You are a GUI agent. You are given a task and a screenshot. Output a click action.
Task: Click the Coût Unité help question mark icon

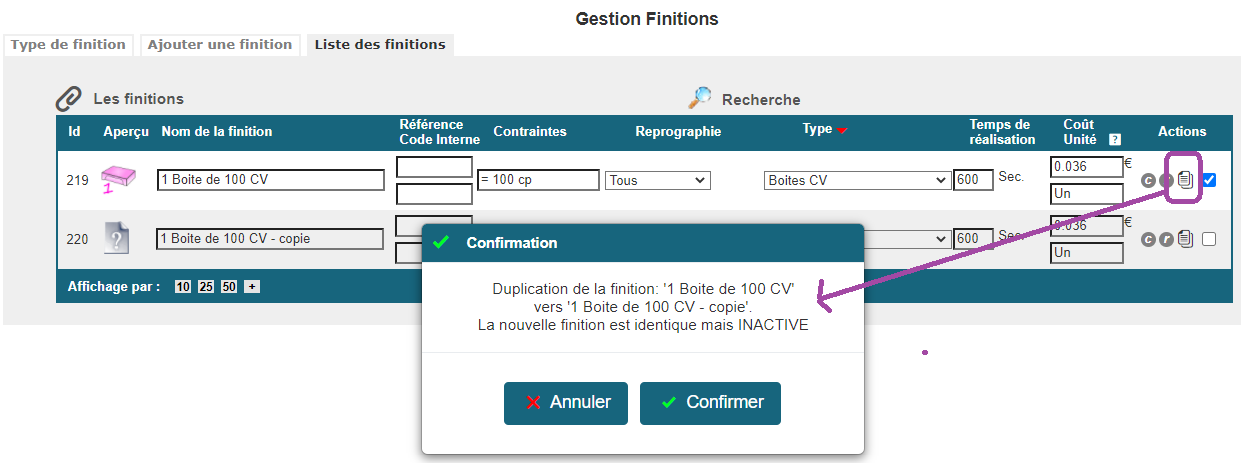[1115, 140]
